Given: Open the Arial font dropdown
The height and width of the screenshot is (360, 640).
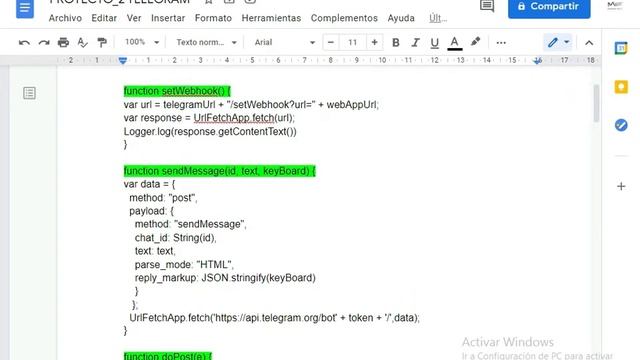Looking at the screenshot, I should click(284, 42).
